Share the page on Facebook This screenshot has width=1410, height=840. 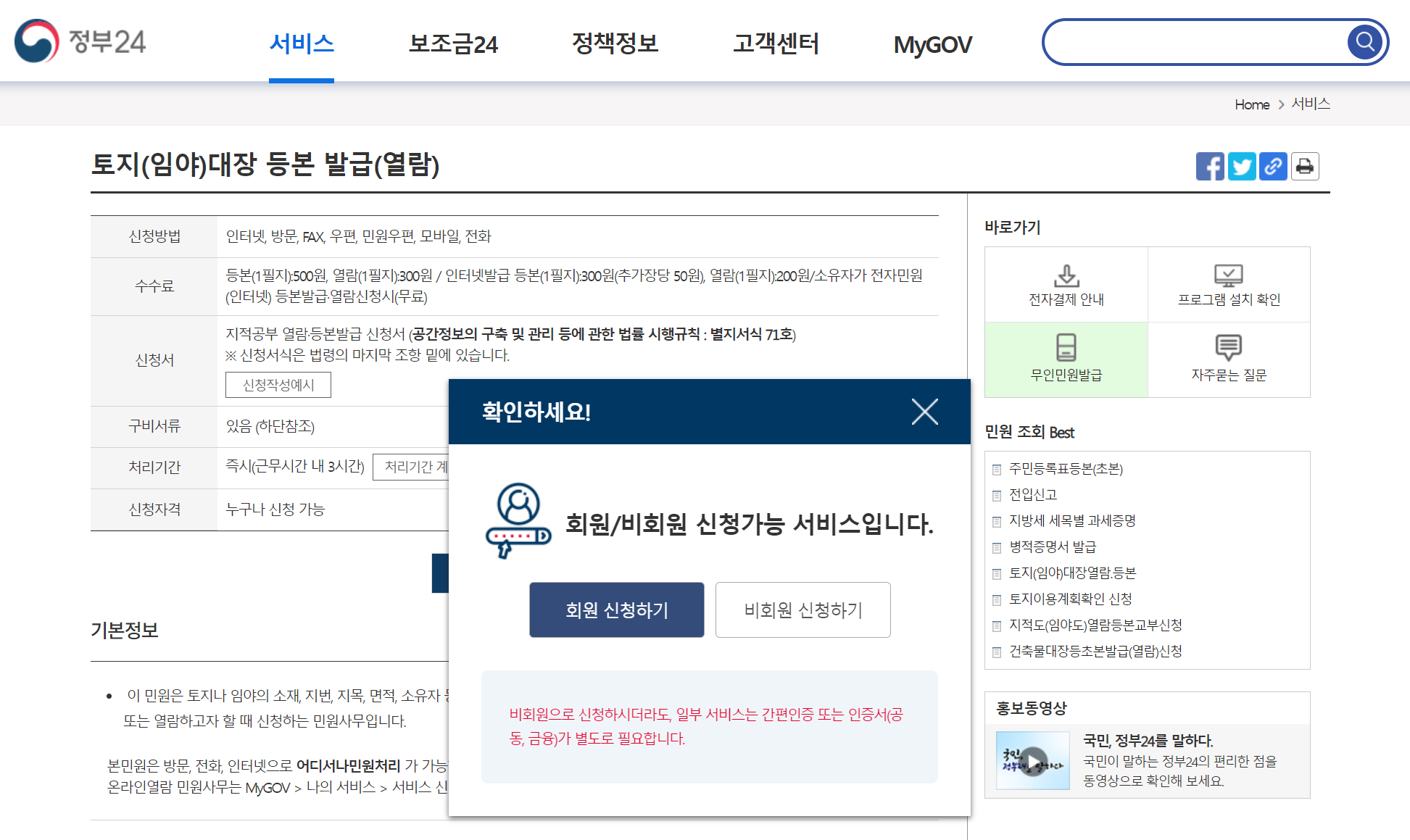tap(1209, 166)
